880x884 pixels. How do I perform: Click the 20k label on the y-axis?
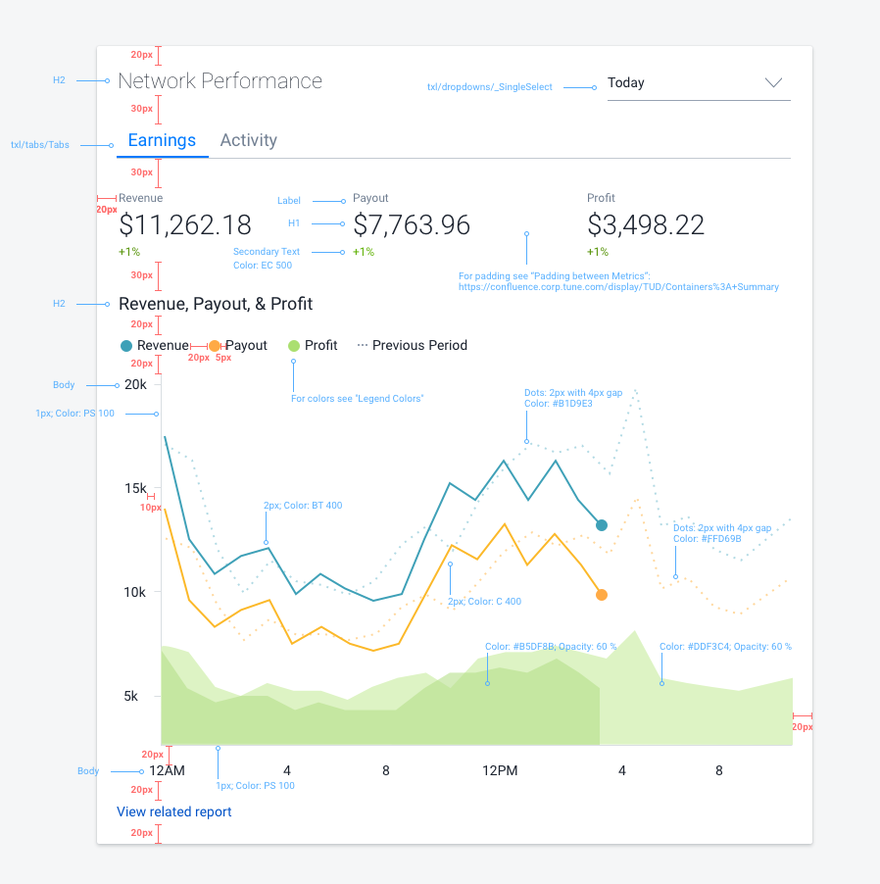[x=135, y=385]
